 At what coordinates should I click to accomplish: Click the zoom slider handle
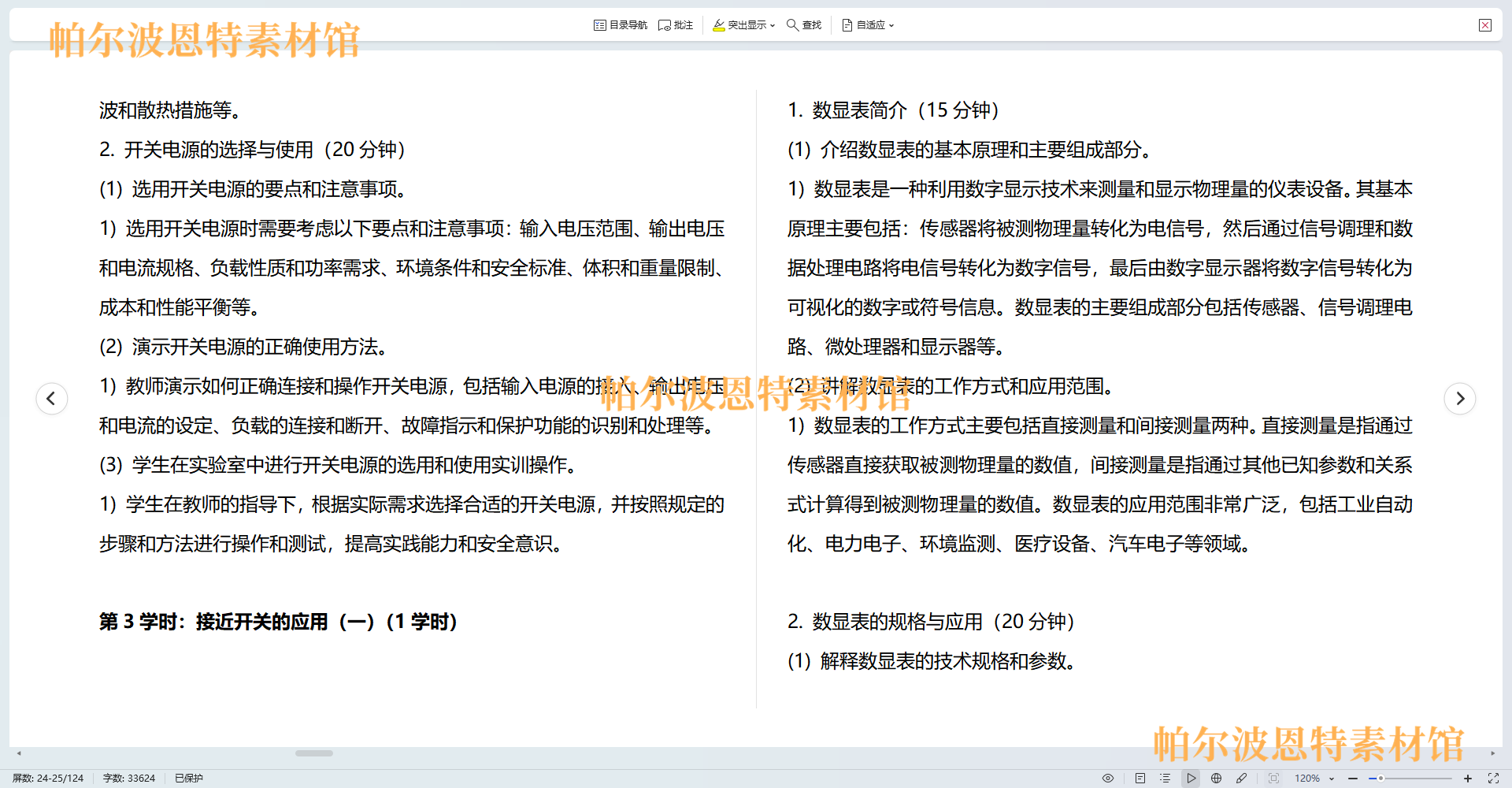tap(1380, 778)
